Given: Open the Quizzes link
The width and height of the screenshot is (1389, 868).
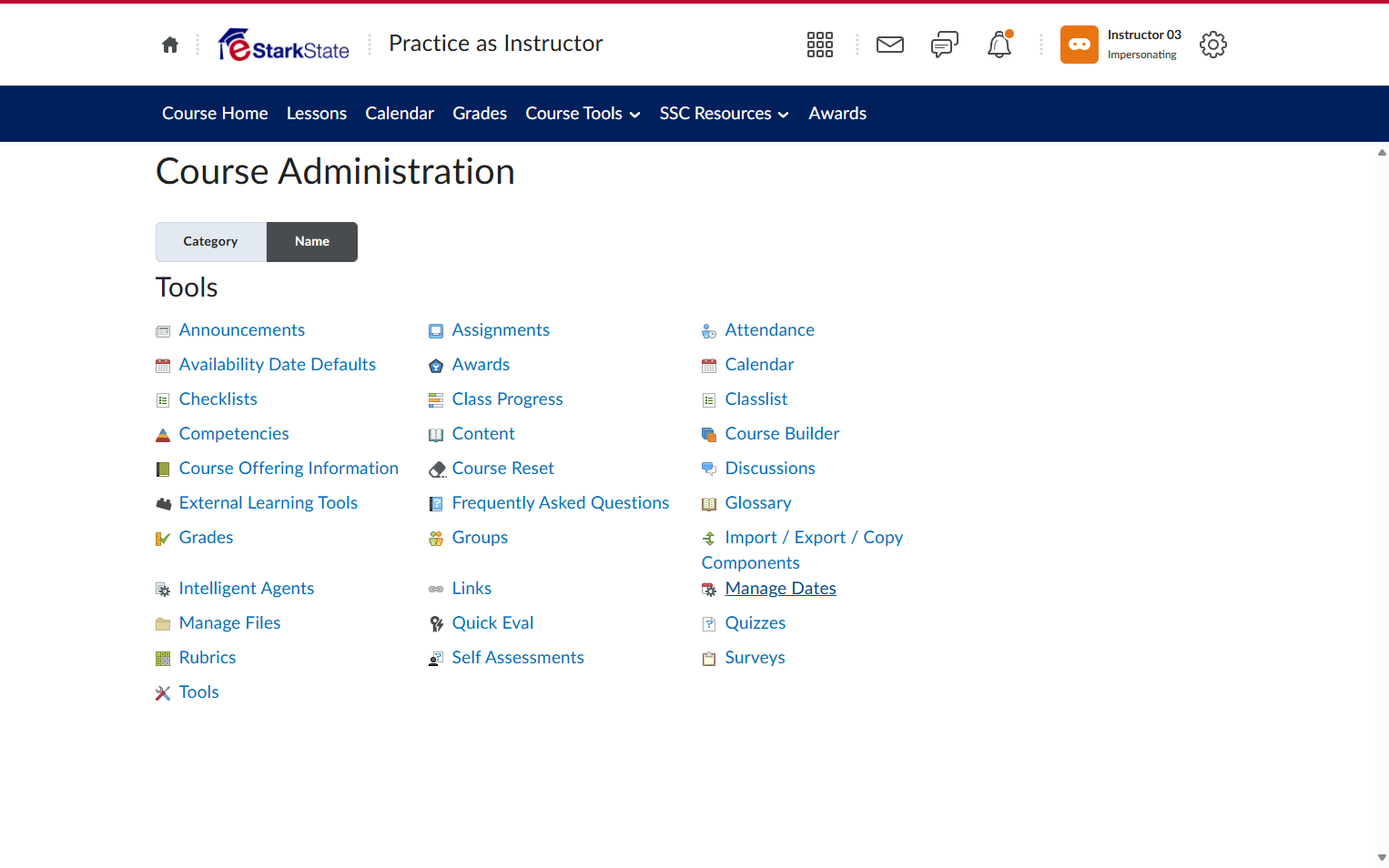Looking at the screenshot, I should click(x=755, y=623).
